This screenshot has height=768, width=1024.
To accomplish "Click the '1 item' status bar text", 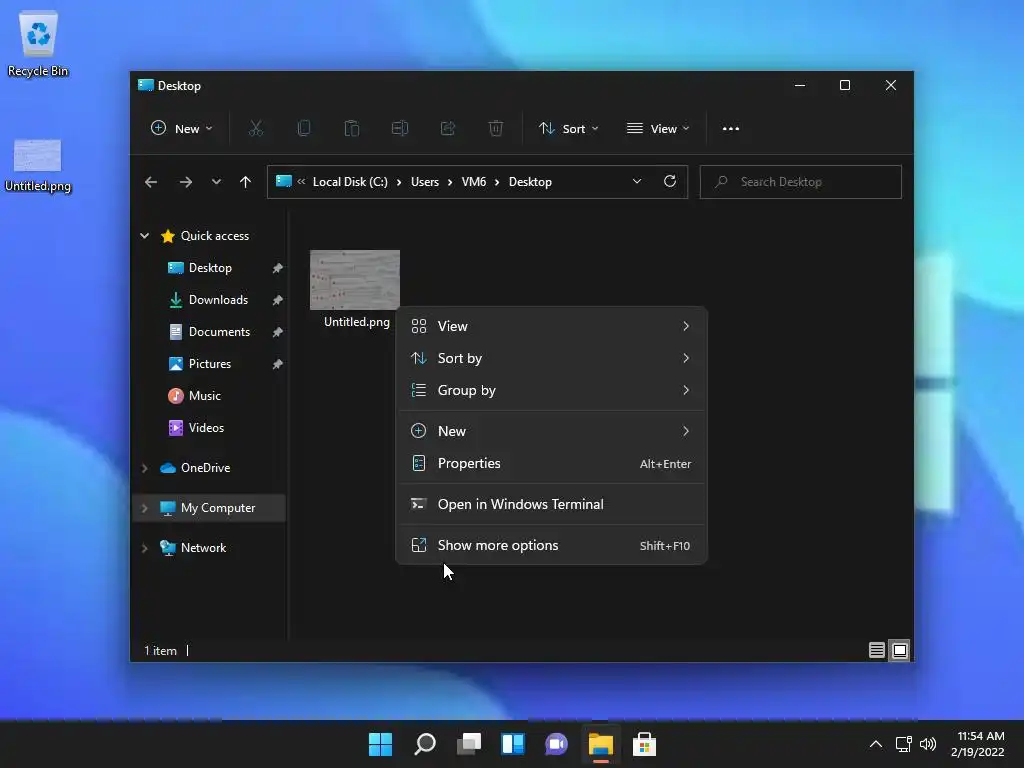I will coord(160,651).
